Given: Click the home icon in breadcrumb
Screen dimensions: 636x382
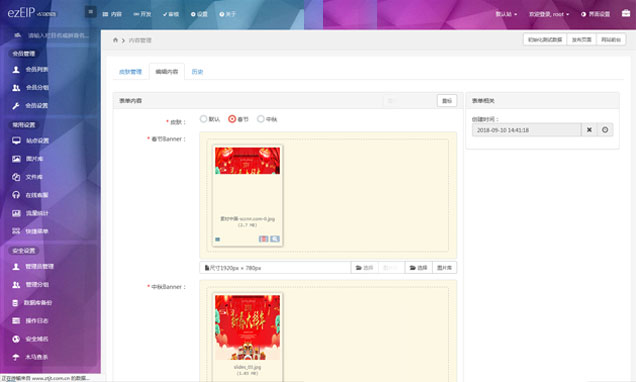Looking at the screenshot, I should click(115, 40).
